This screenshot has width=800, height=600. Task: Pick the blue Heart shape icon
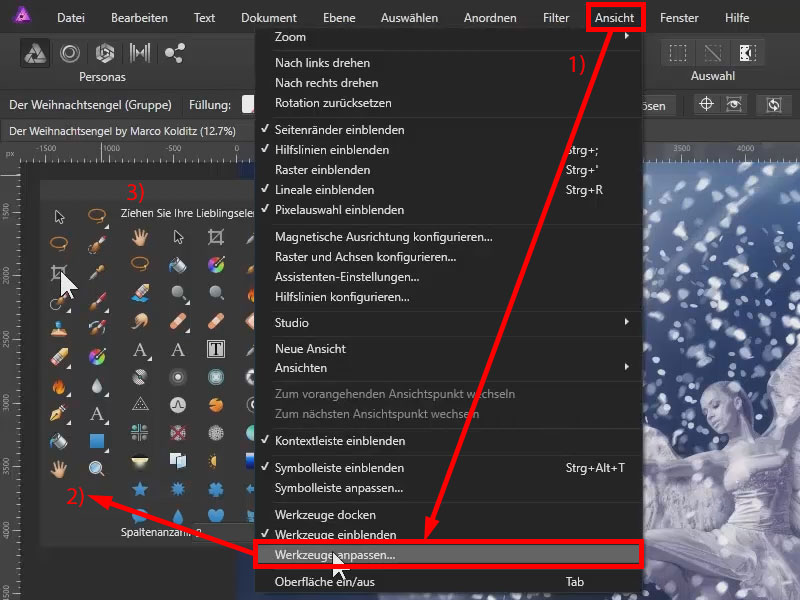tap(216, 515)
